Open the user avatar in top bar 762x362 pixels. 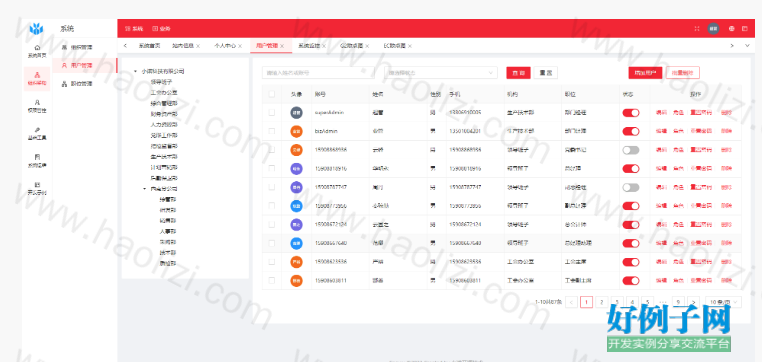pos(713,28)
